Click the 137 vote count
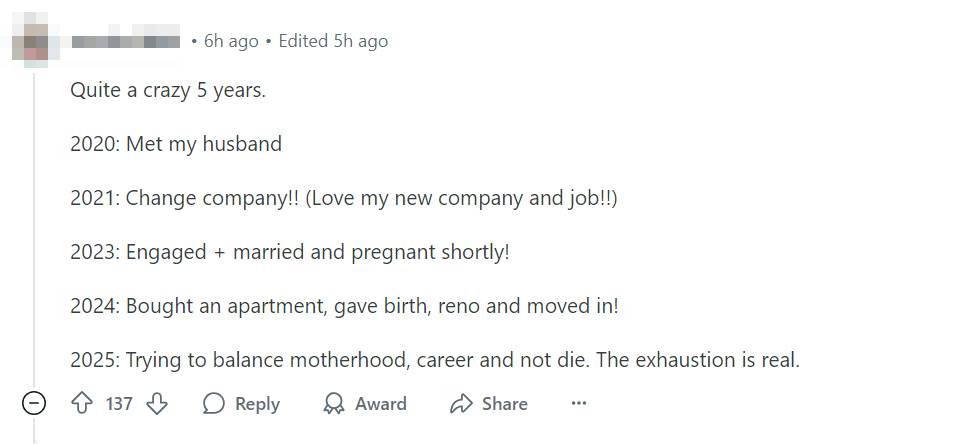The height and width of the screenshot is (444, 960). [x=119, y=404]
